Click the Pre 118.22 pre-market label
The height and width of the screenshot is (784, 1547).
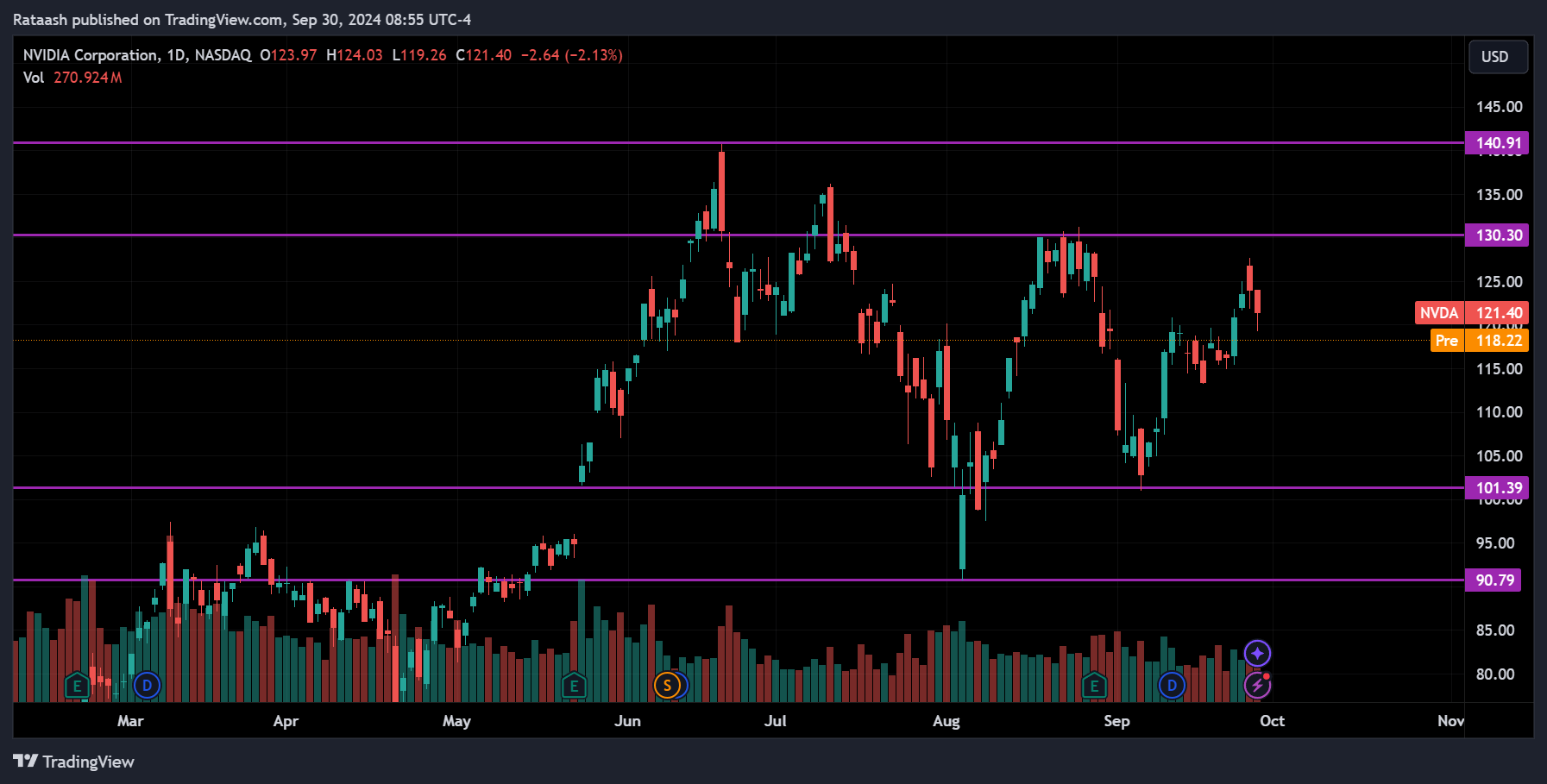point(1479,341)
